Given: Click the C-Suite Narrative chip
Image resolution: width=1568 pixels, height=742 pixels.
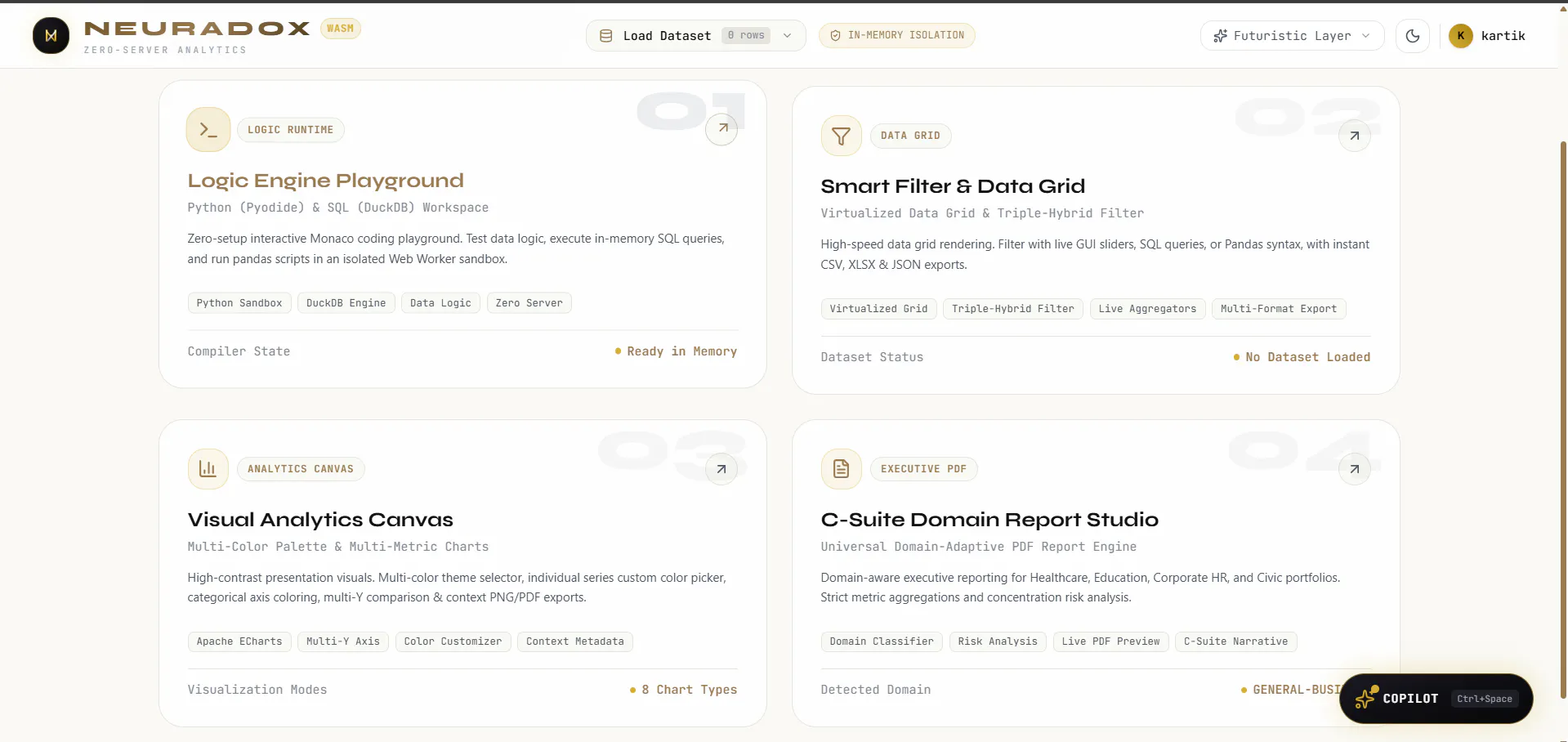Looking at the screenshot, I should coord(1236,641).
